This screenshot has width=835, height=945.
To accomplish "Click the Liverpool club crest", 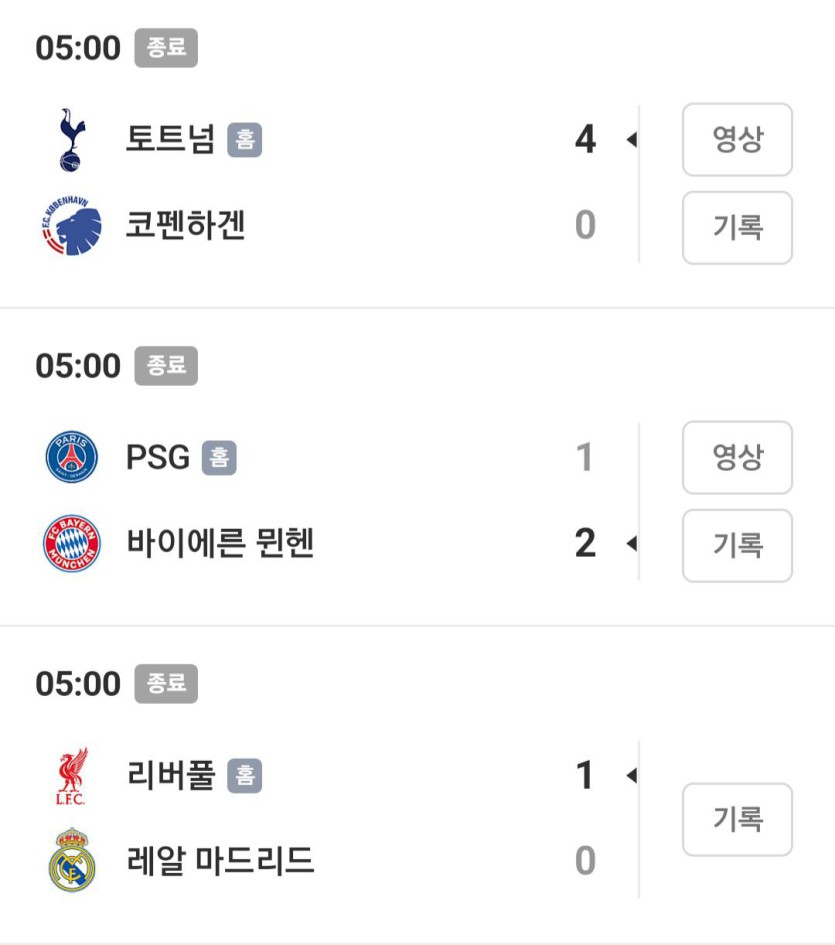I will click(72, 776).
